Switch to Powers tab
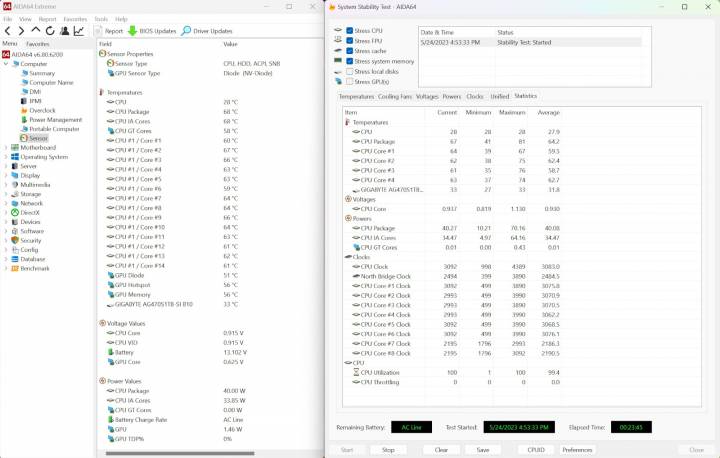 point(451,96)
